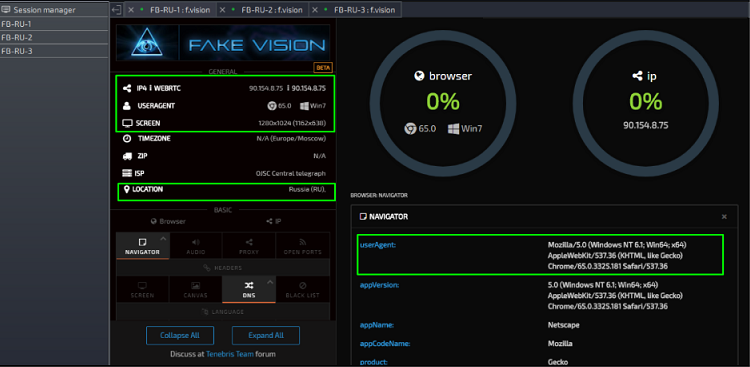The height and width of the screenshot is (367, 750).
Task: Select the NAVIGATOR tile in Basic
Action: tap(143, 246)
